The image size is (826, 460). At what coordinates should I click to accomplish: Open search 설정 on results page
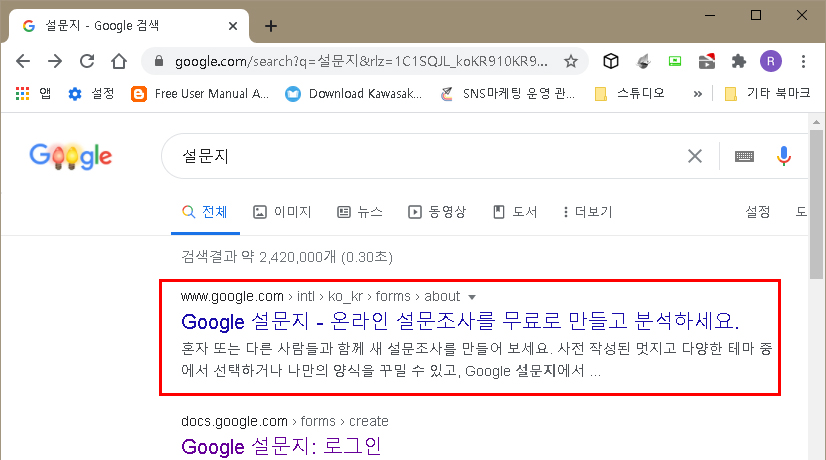click(758, 212)
